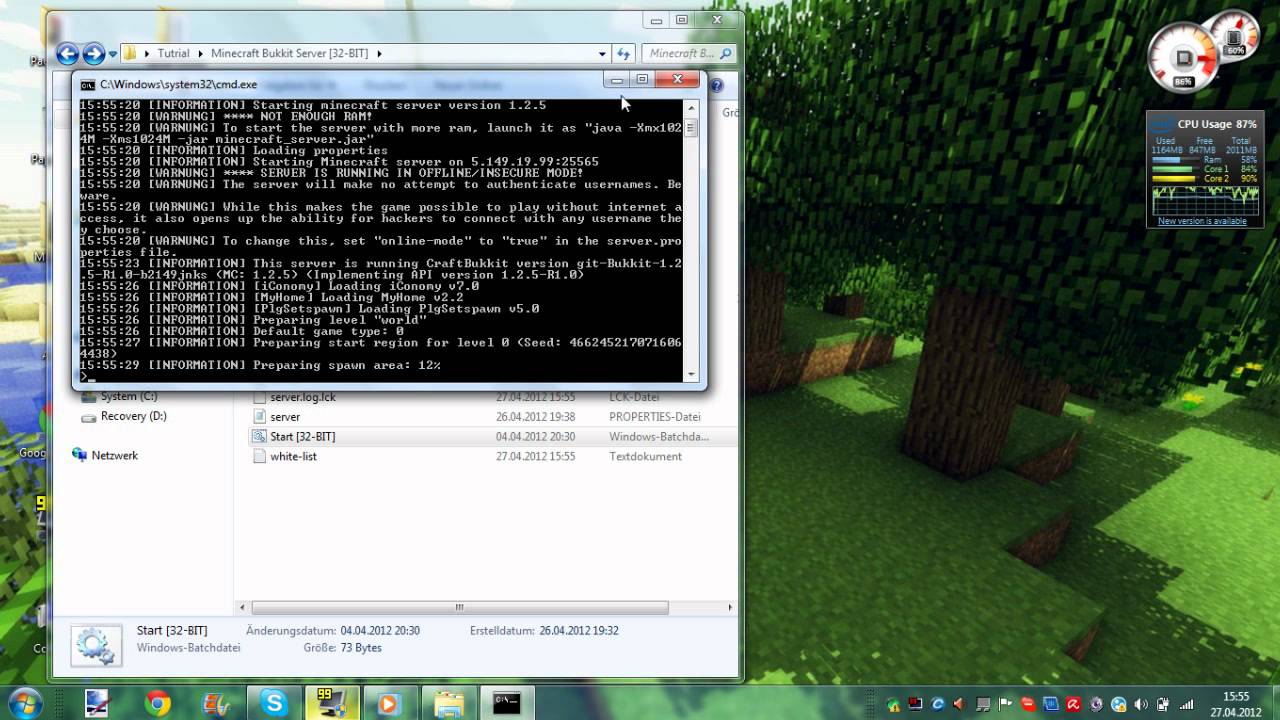
Task: Click the folder icon in address bar
Action: (x=130, y=54)
